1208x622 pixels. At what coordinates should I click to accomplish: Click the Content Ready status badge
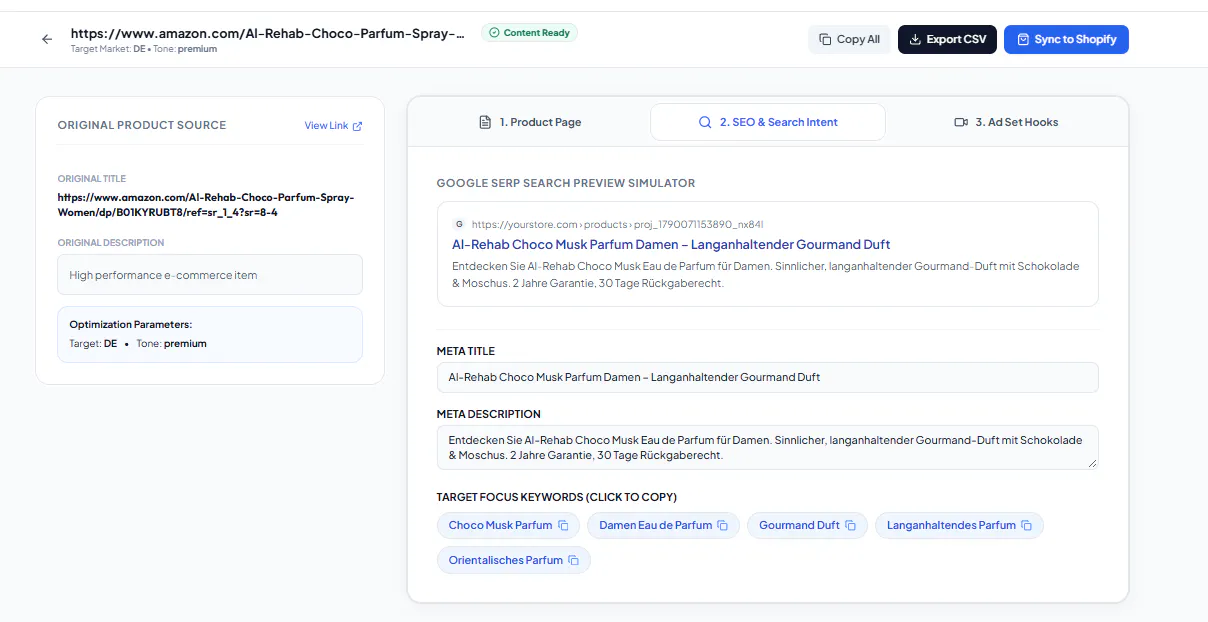529,33
